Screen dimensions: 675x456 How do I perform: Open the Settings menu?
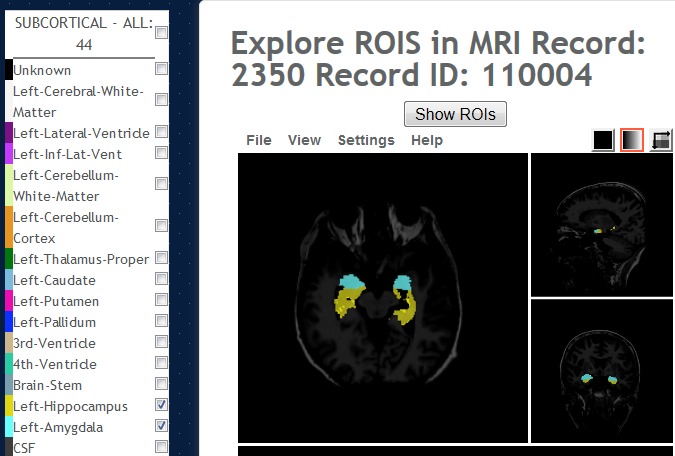(x=366, y=140)
